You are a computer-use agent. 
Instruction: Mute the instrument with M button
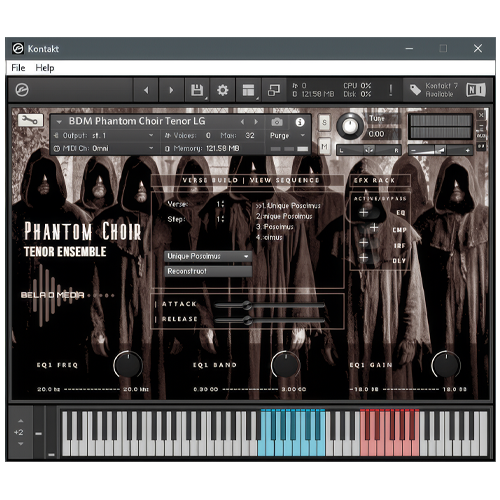pos(324,147)
